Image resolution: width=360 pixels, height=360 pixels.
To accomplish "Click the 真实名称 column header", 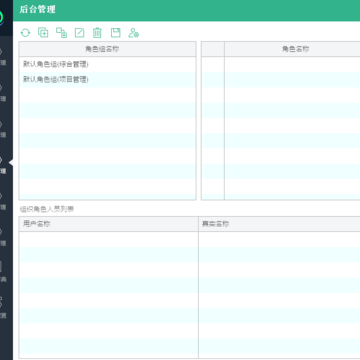I will [x=279, y=224].
